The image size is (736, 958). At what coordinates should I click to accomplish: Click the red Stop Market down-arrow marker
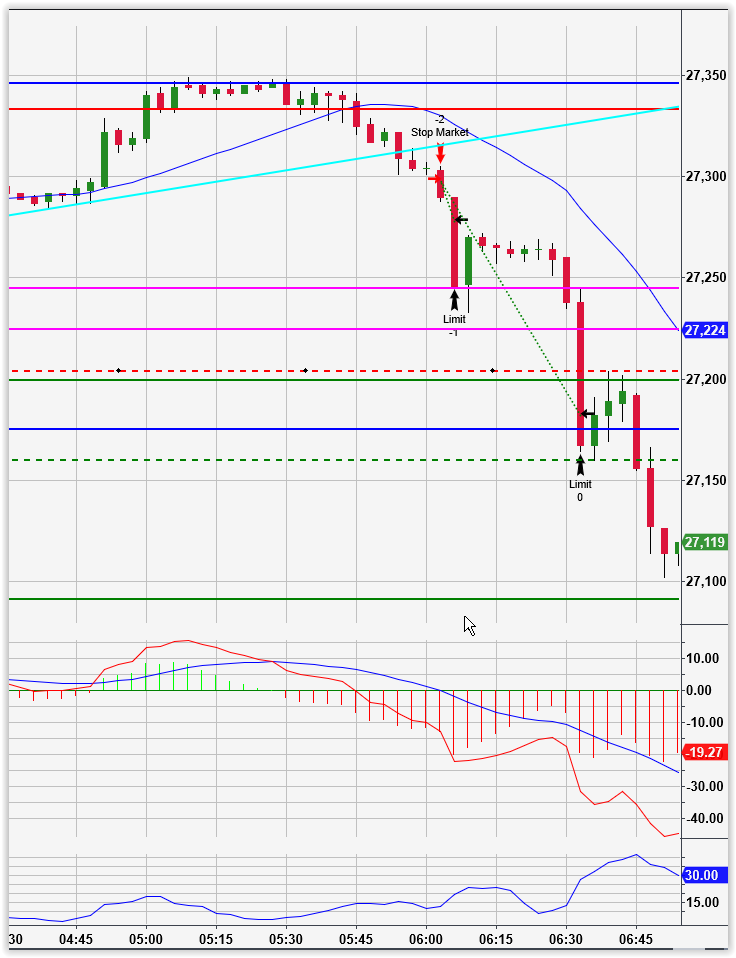[x=440, y=153]
